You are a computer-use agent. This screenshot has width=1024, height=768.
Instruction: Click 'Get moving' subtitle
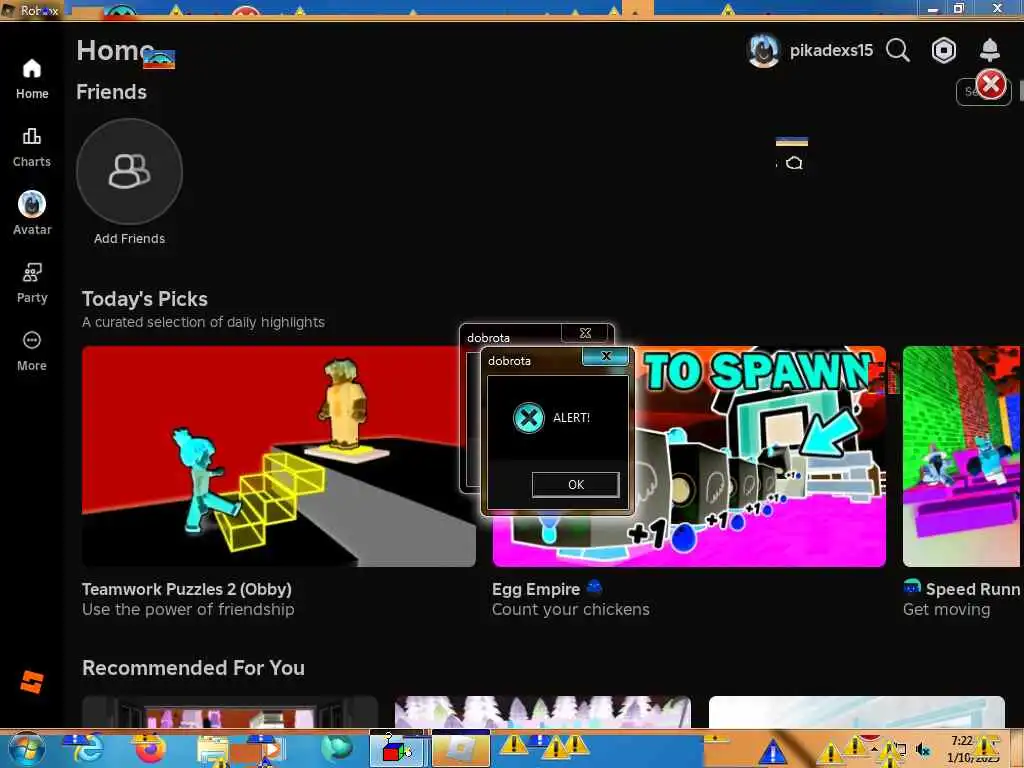tap(946, 609)
